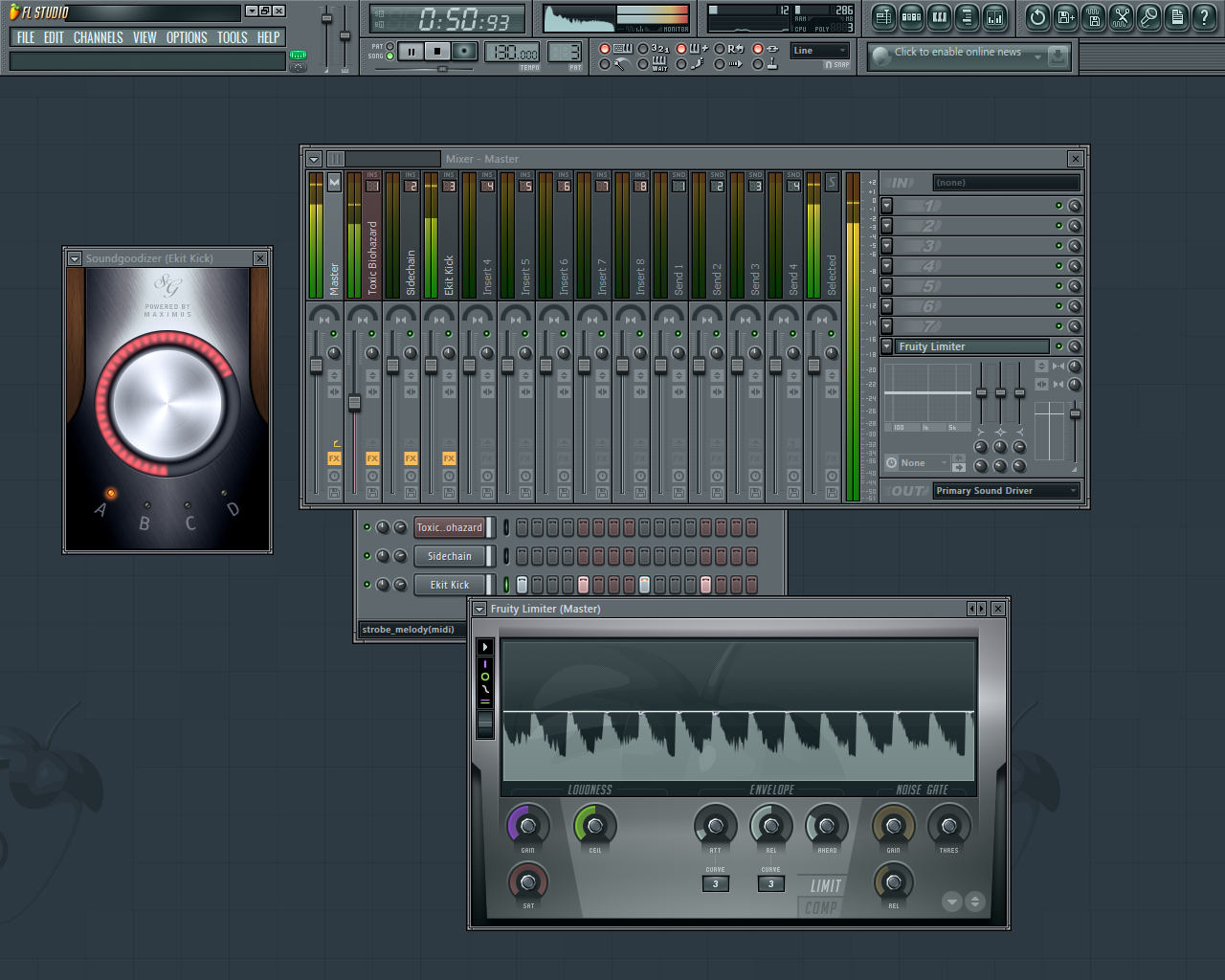Open the VIEW menu
Viewport: 1225px width, 980px height.
point(145,37)
